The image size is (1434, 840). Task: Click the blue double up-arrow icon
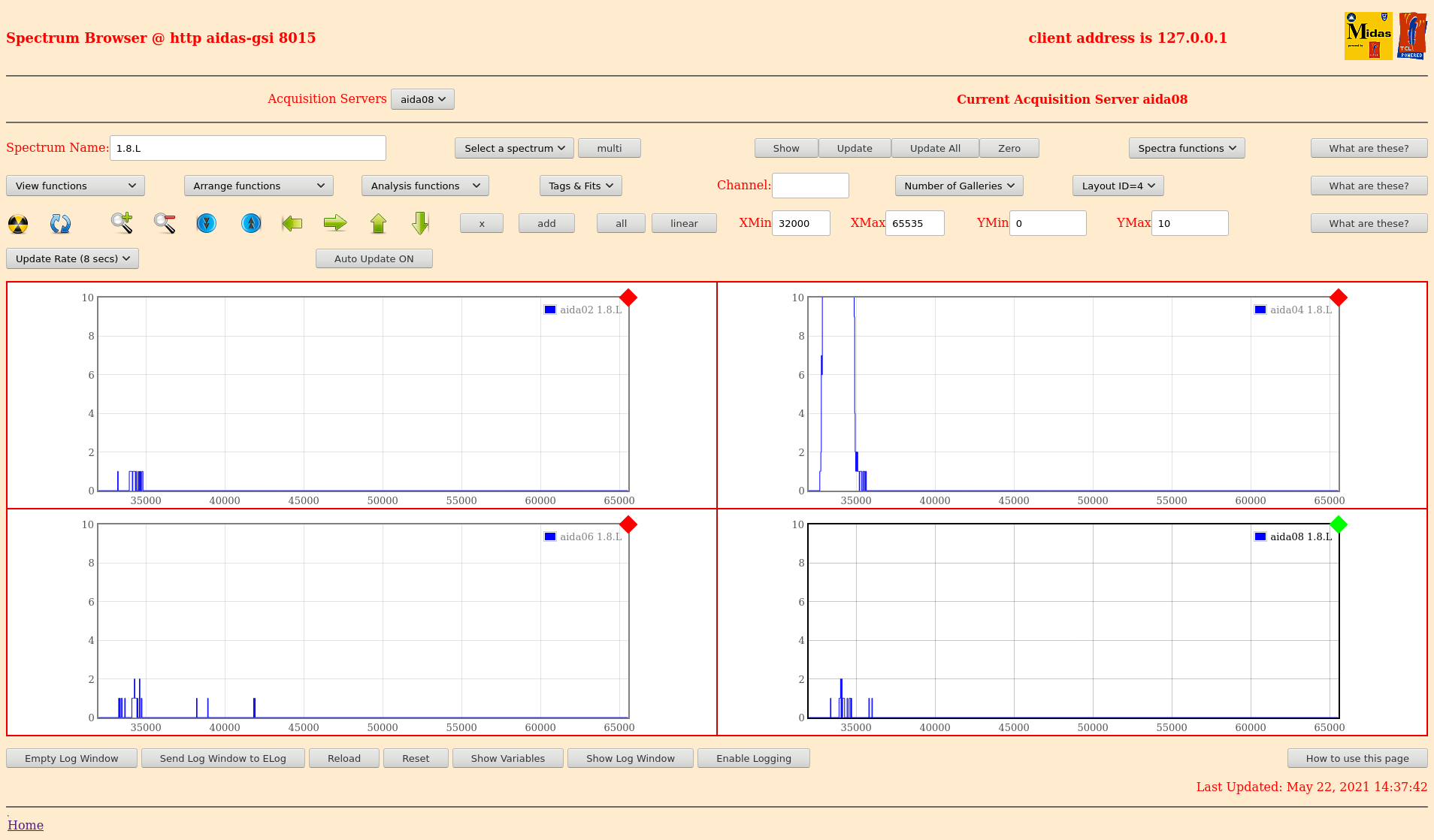point(251,223)
